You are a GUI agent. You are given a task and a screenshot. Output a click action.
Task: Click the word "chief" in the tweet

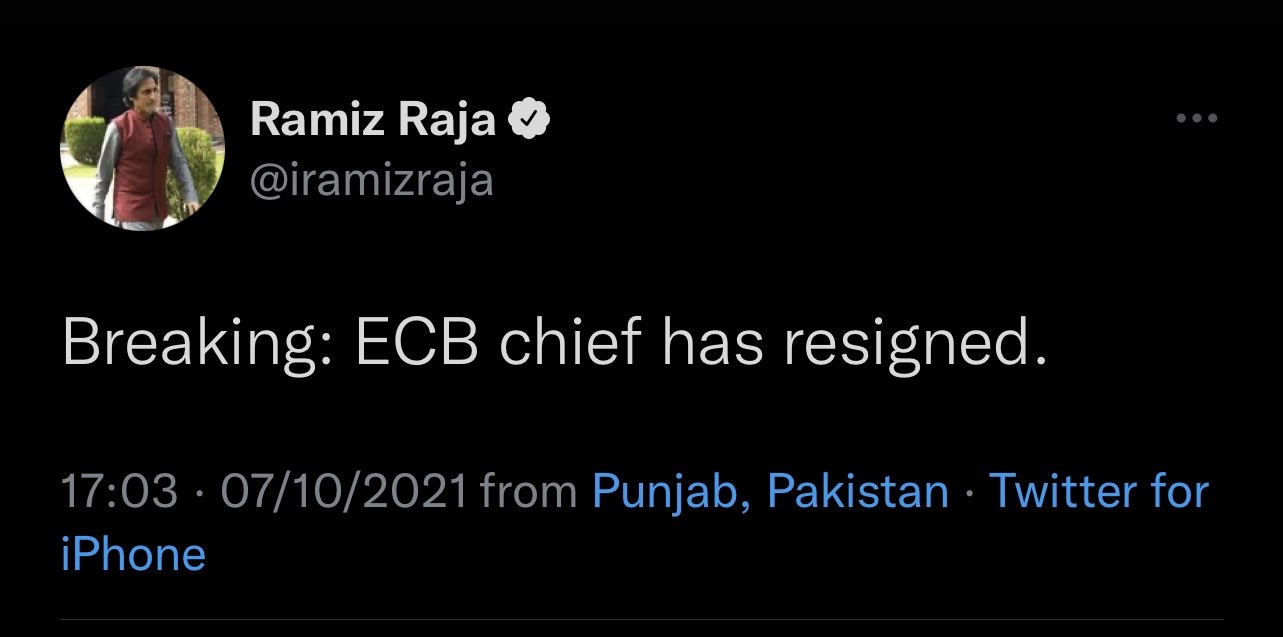[x=565, y=345]
